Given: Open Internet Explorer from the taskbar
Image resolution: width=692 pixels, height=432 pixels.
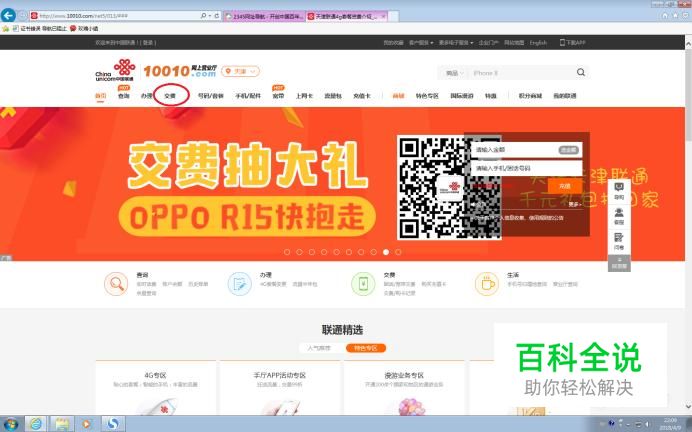Looking at the screenshot, I should pos(35,424).
